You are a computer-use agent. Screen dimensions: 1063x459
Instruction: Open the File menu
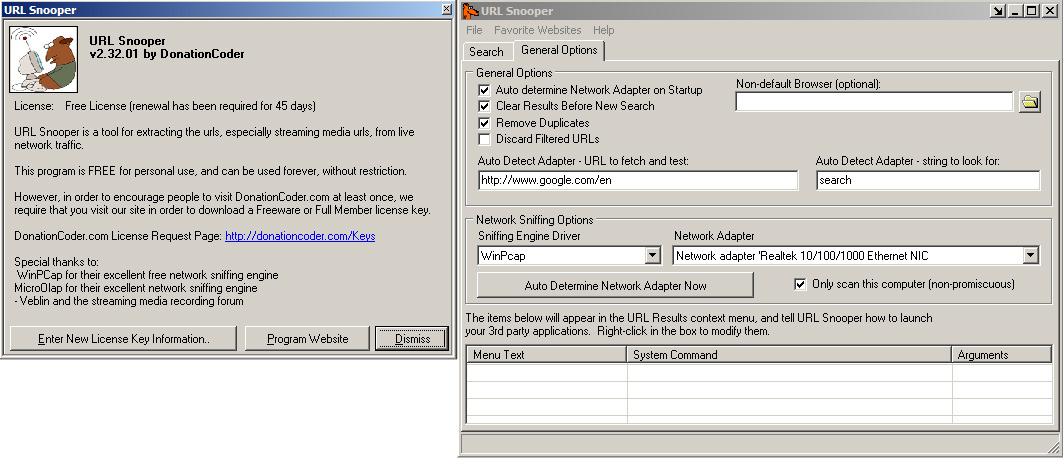pos(475,30)
